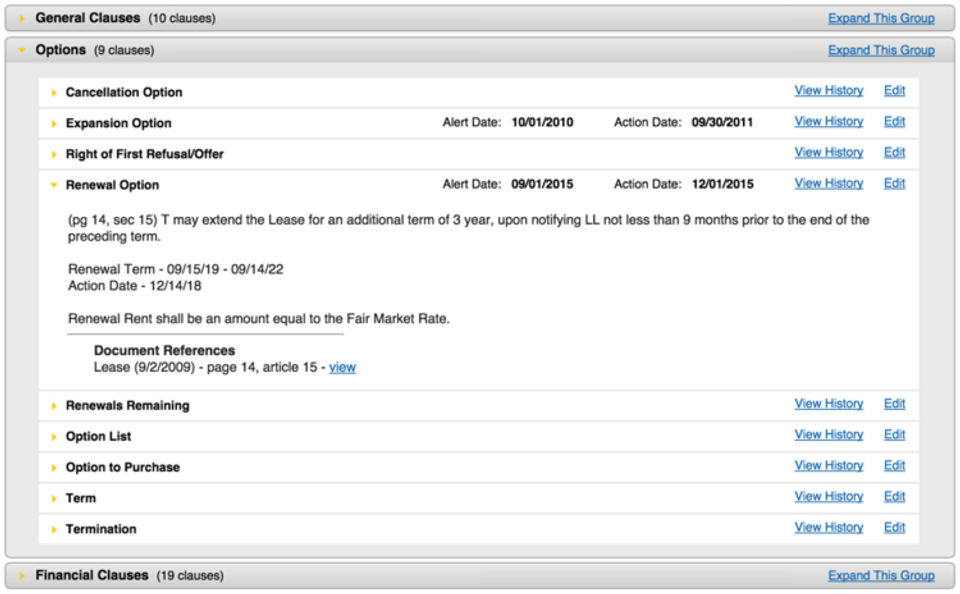
Task: Expand the Cancellation Option clause arrow
Action: coord(54,92)
